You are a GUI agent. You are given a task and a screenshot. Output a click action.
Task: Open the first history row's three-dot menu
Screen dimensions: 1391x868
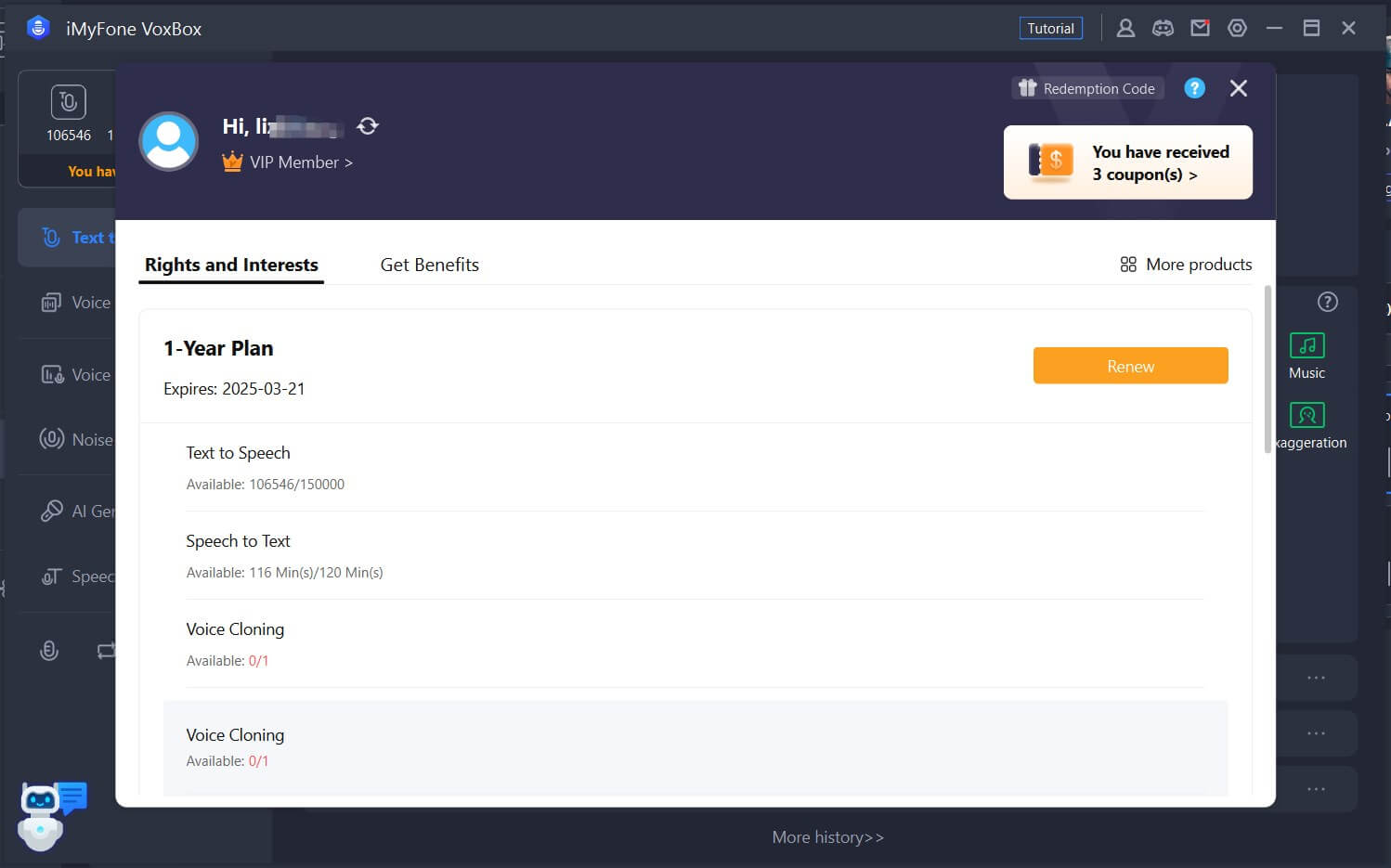(1316, 678)
